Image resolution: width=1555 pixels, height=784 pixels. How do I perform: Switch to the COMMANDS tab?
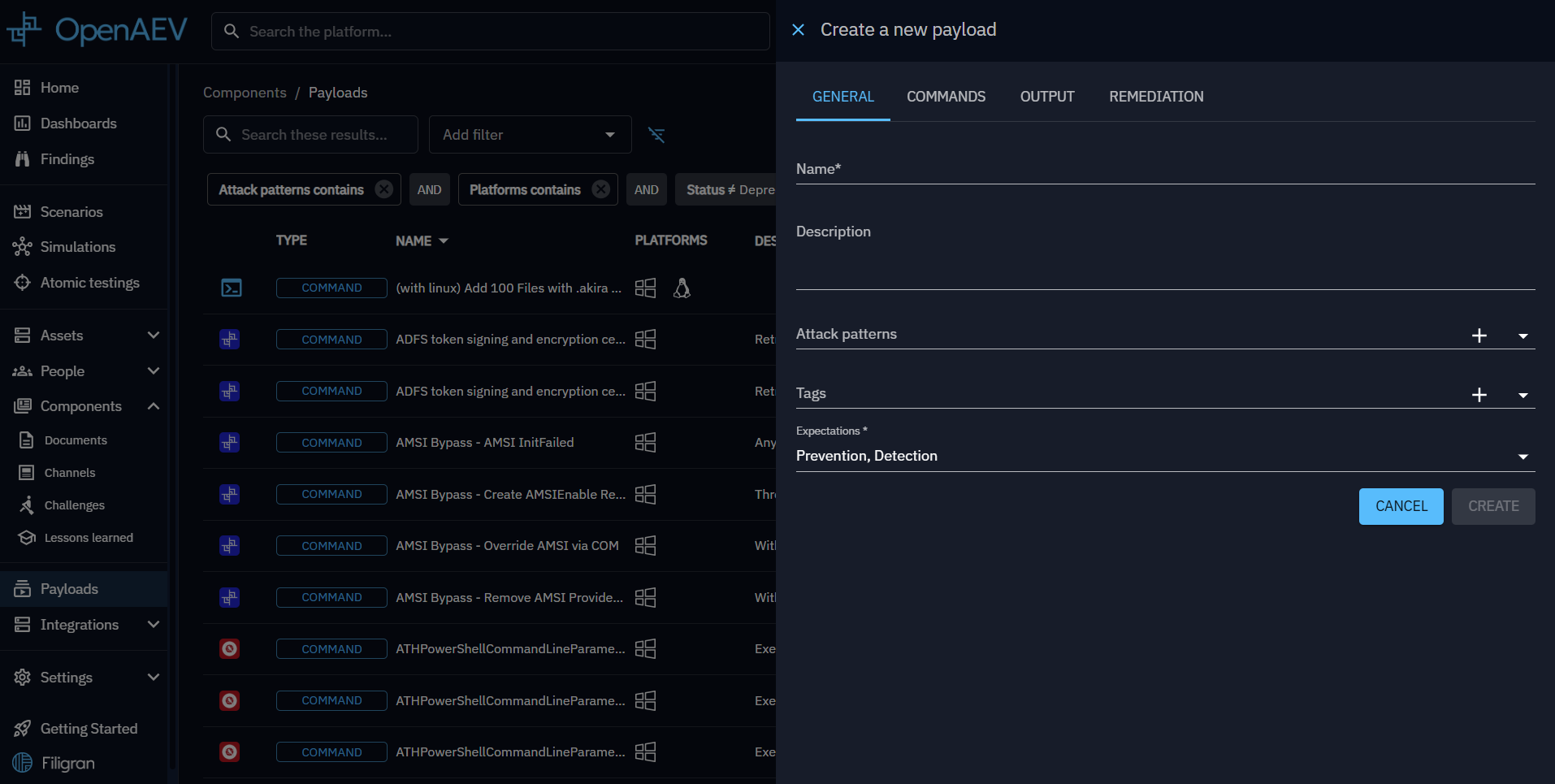[x=946, y=97]
